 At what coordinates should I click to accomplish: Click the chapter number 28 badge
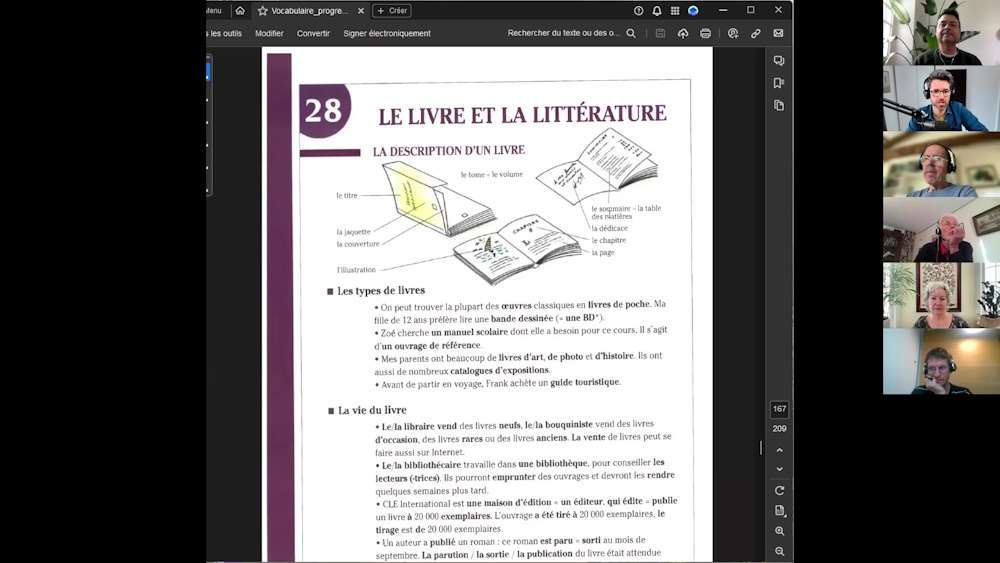click(x=324, y=110)
